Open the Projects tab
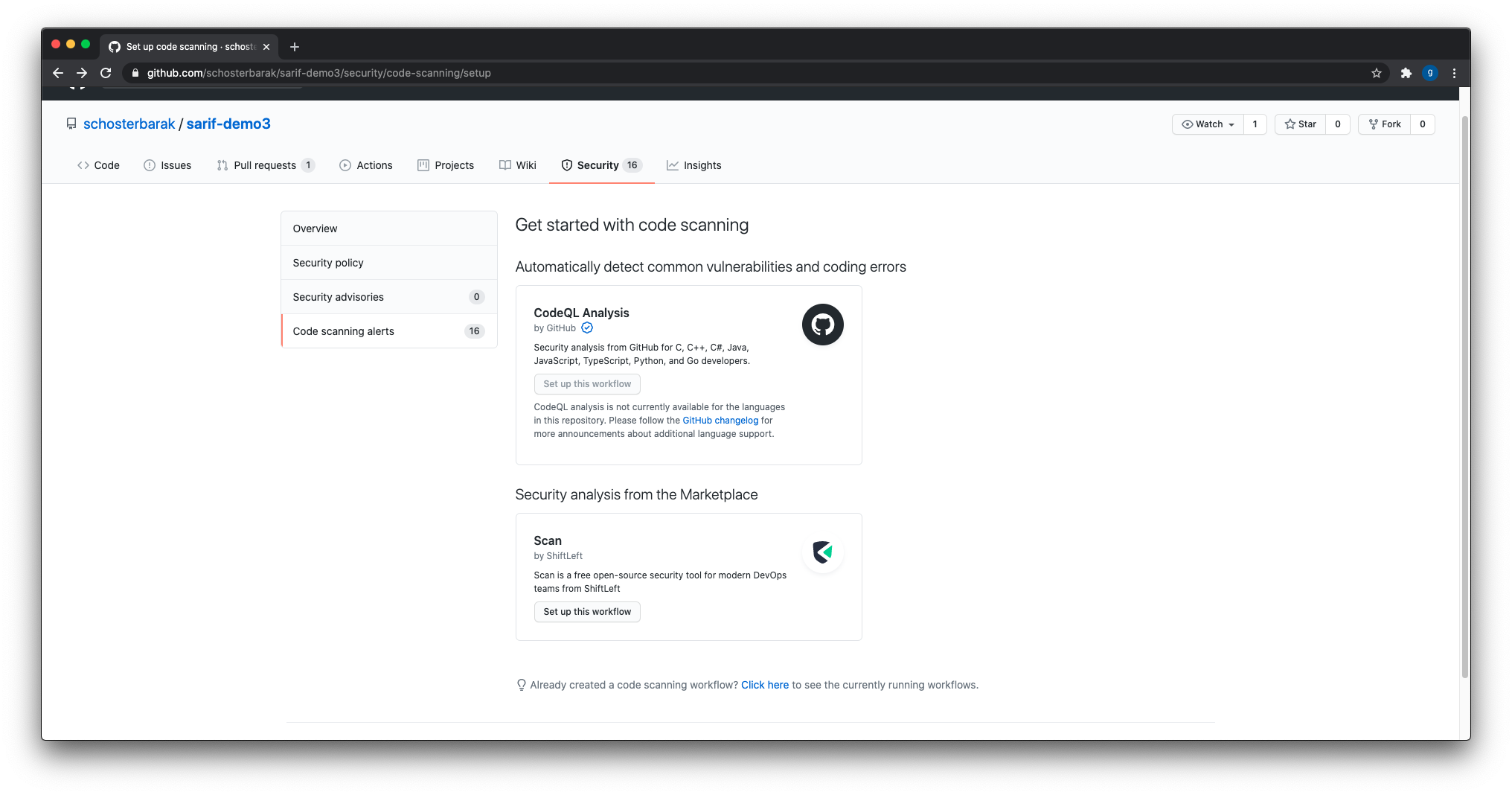The width and height of the screenshot is (1512, 795). pyautogui.click(x=446, y=165)
